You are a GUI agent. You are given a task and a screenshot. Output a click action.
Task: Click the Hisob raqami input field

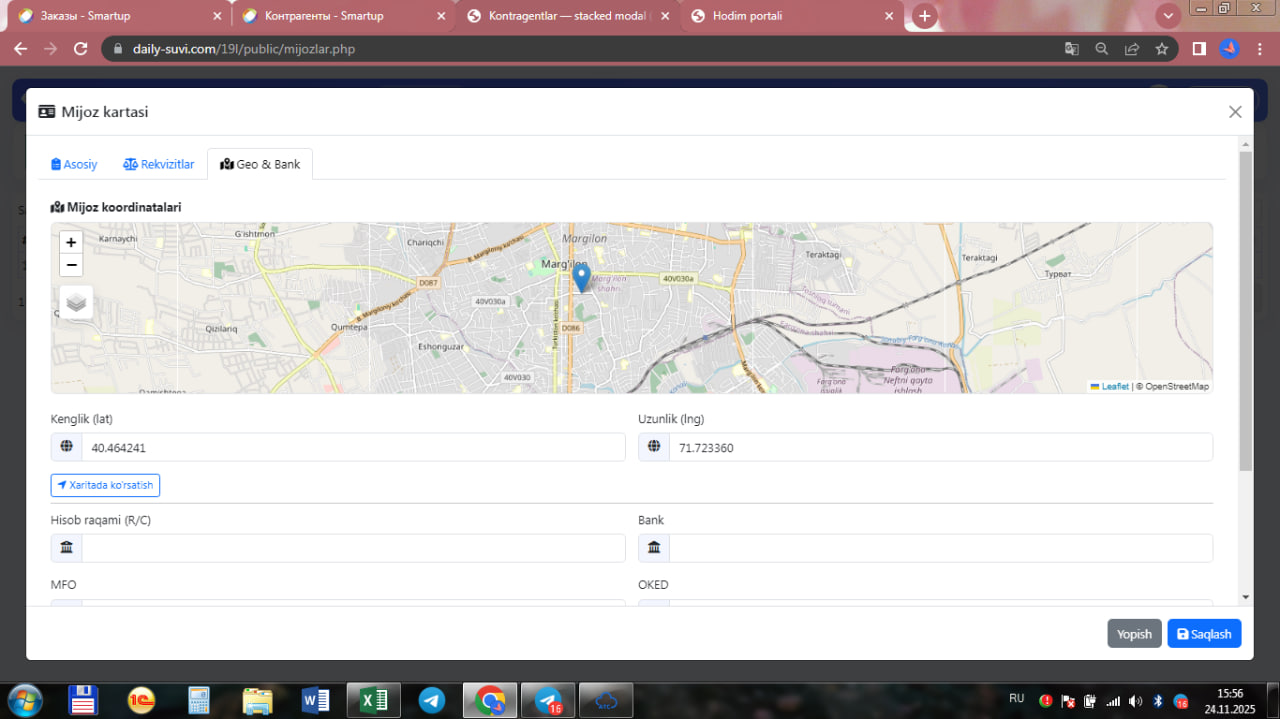352,548
